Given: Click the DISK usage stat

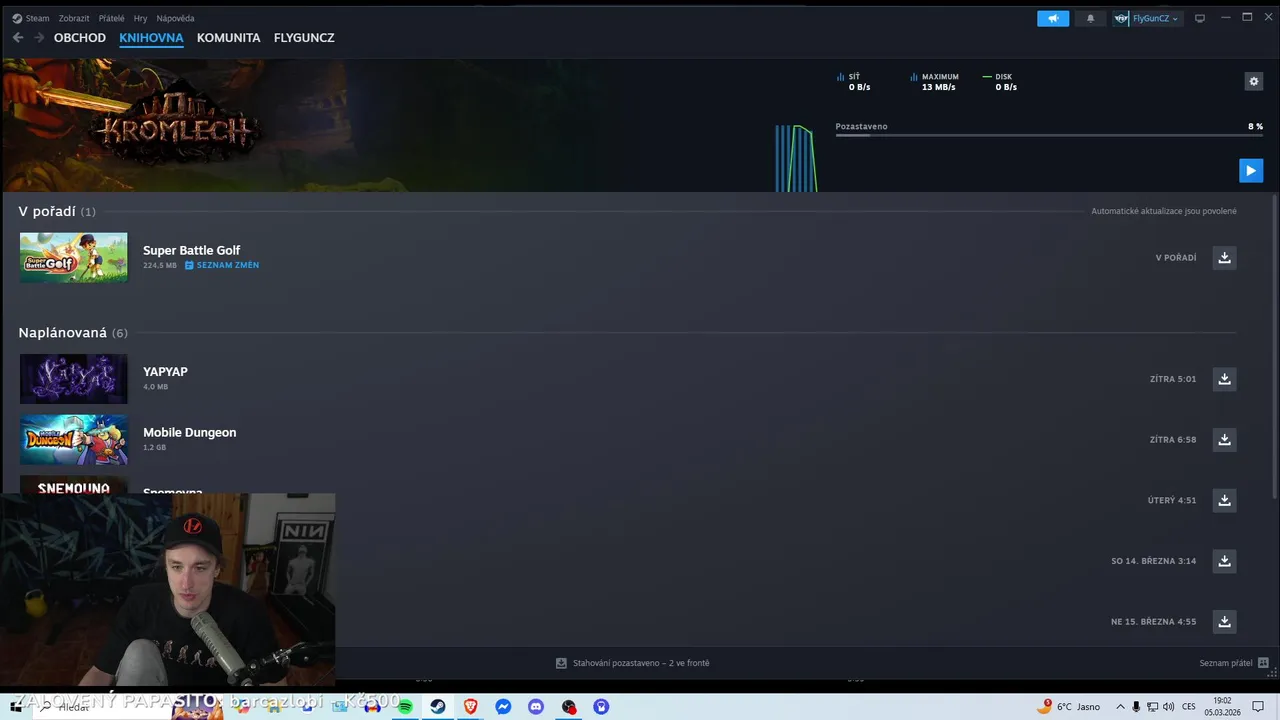Looking at the screenshot, I should 1000,82.
